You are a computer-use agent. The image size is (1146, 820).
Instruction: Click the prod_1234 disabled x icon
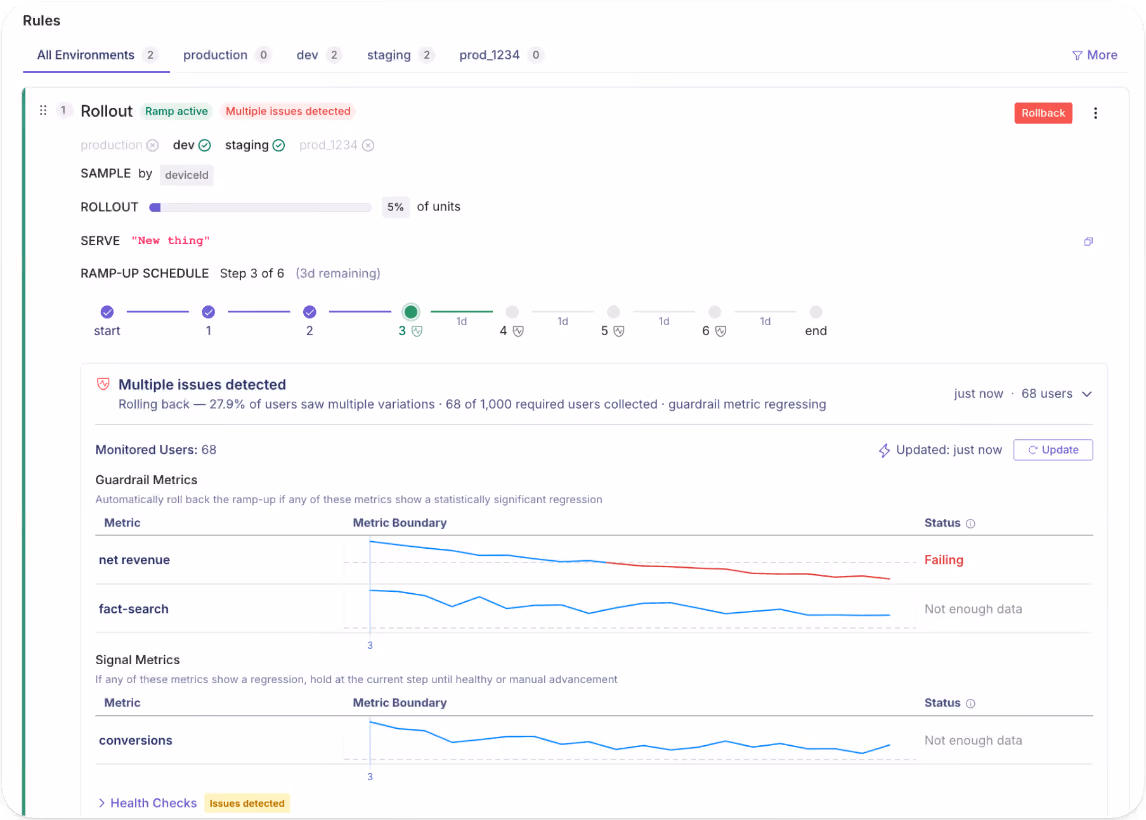(x=368, y=145)
